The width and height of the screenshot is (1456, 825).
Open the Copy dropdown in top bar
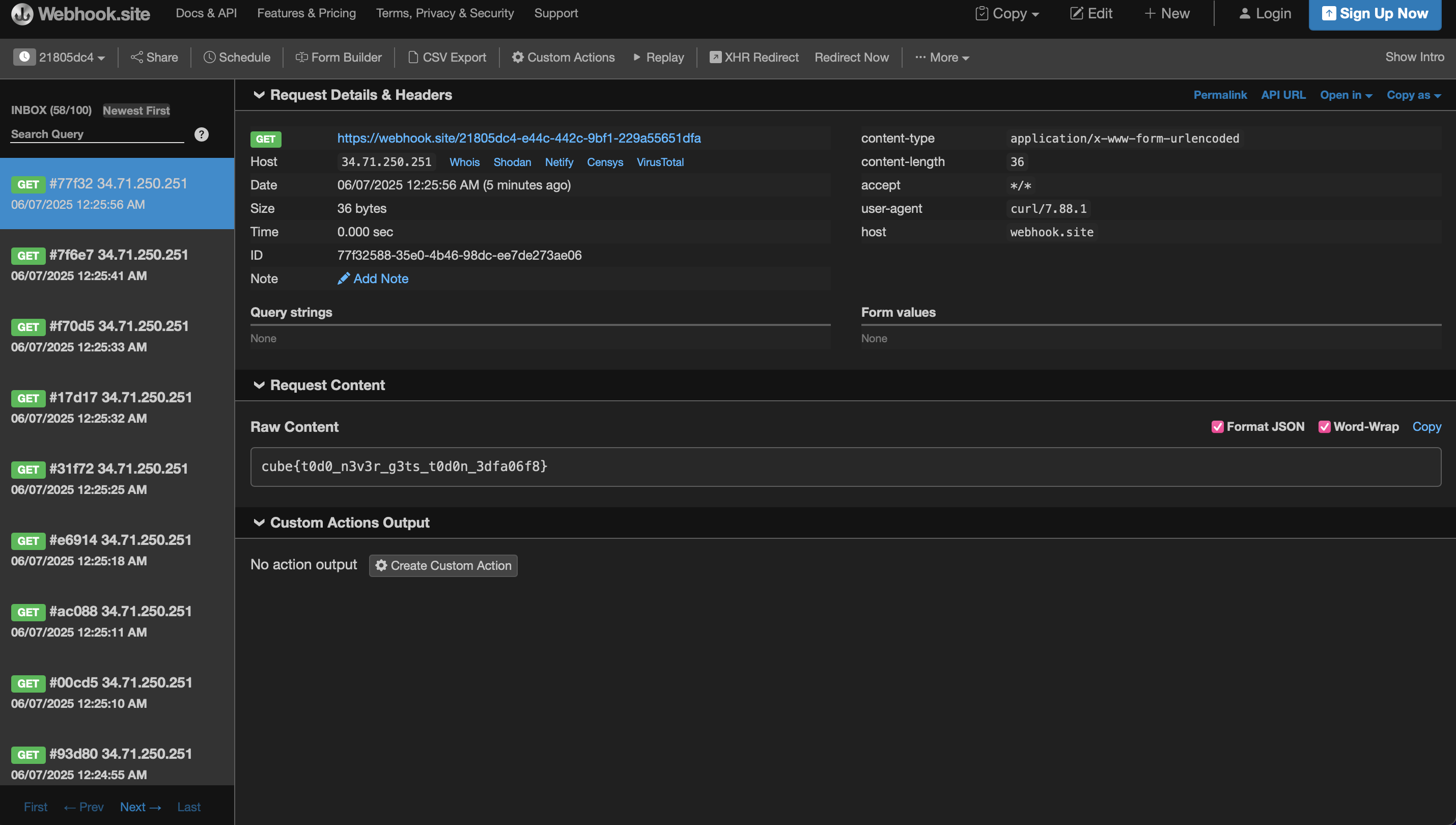1007,13
